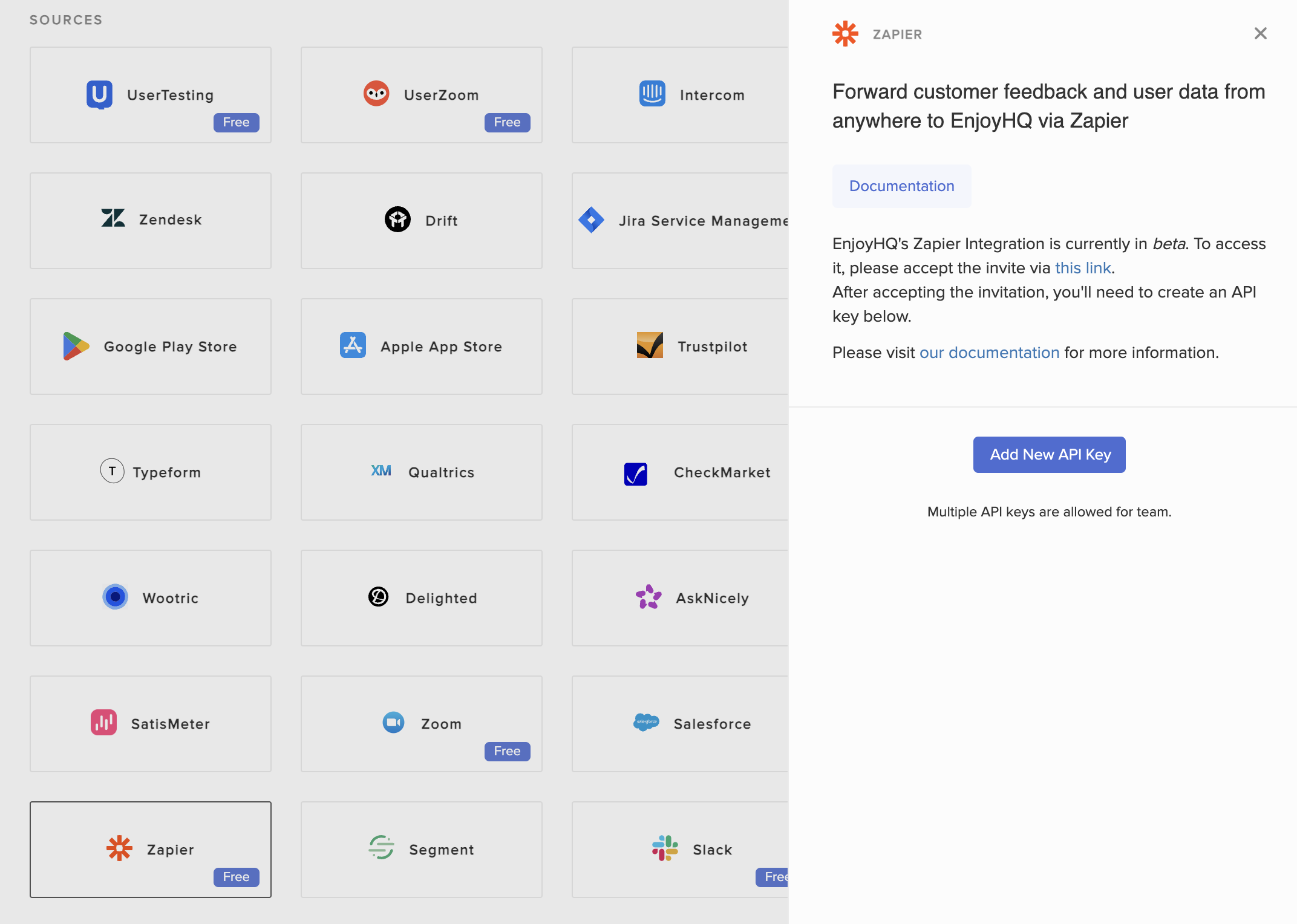Close the Zapier integration panel
This screenshot has width=1297, height=924.
[1259, 34]
